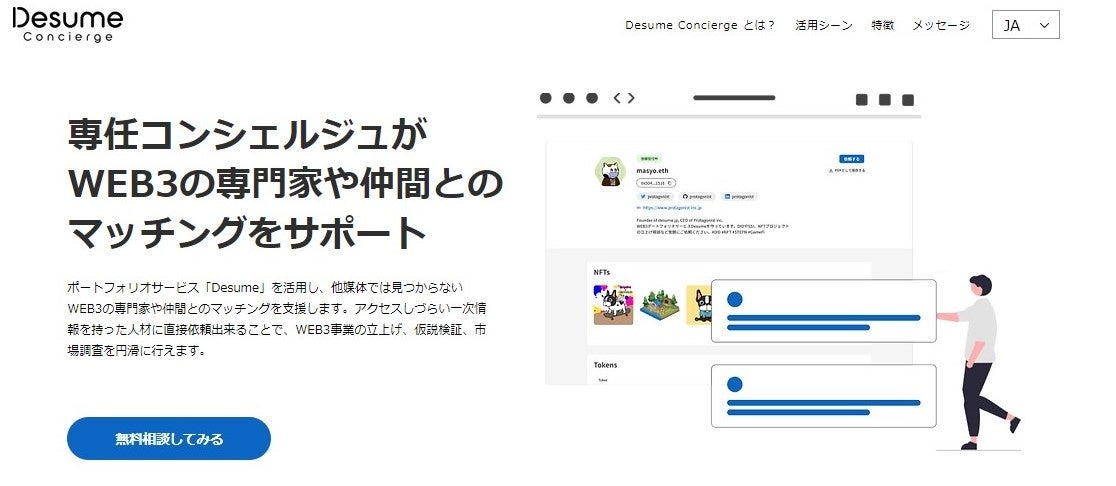Click the 無料相談してみる button
The image size is (1116, 486).
click(x=169, y=438)
